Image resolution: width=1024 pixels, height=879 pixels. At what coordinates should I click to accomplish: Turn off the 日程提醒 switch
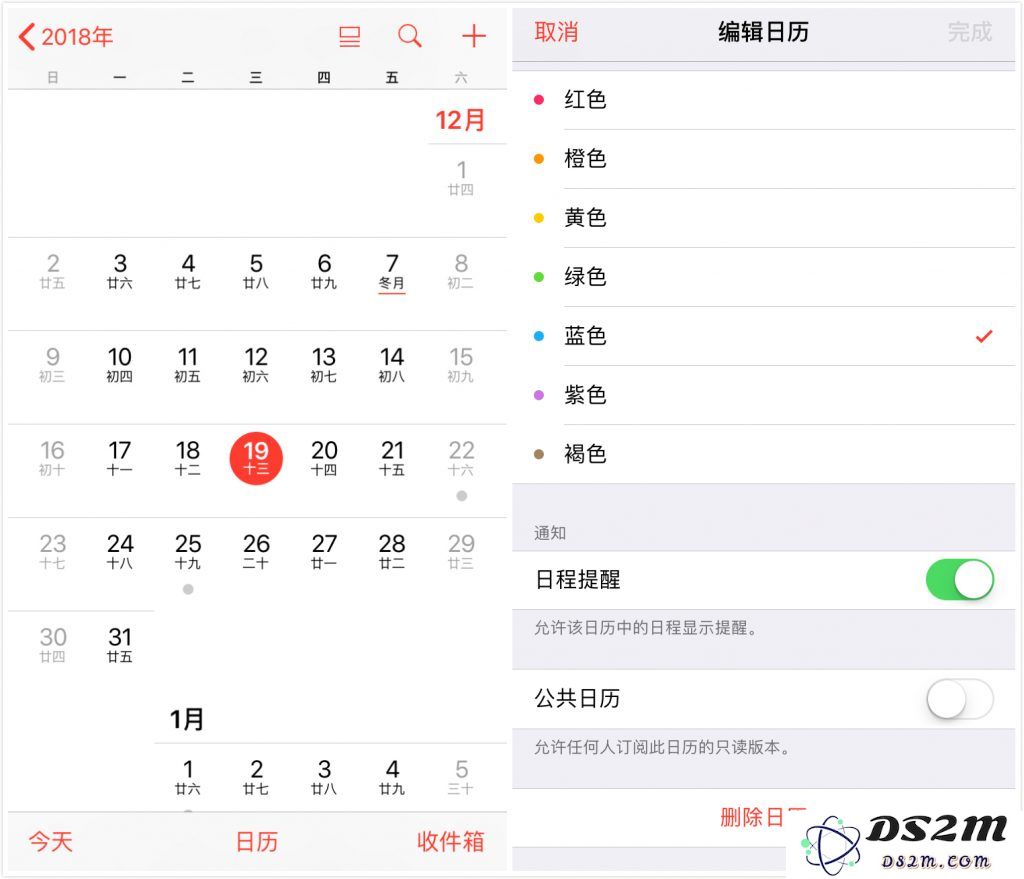pyautogui.click(x=959, y=579)
